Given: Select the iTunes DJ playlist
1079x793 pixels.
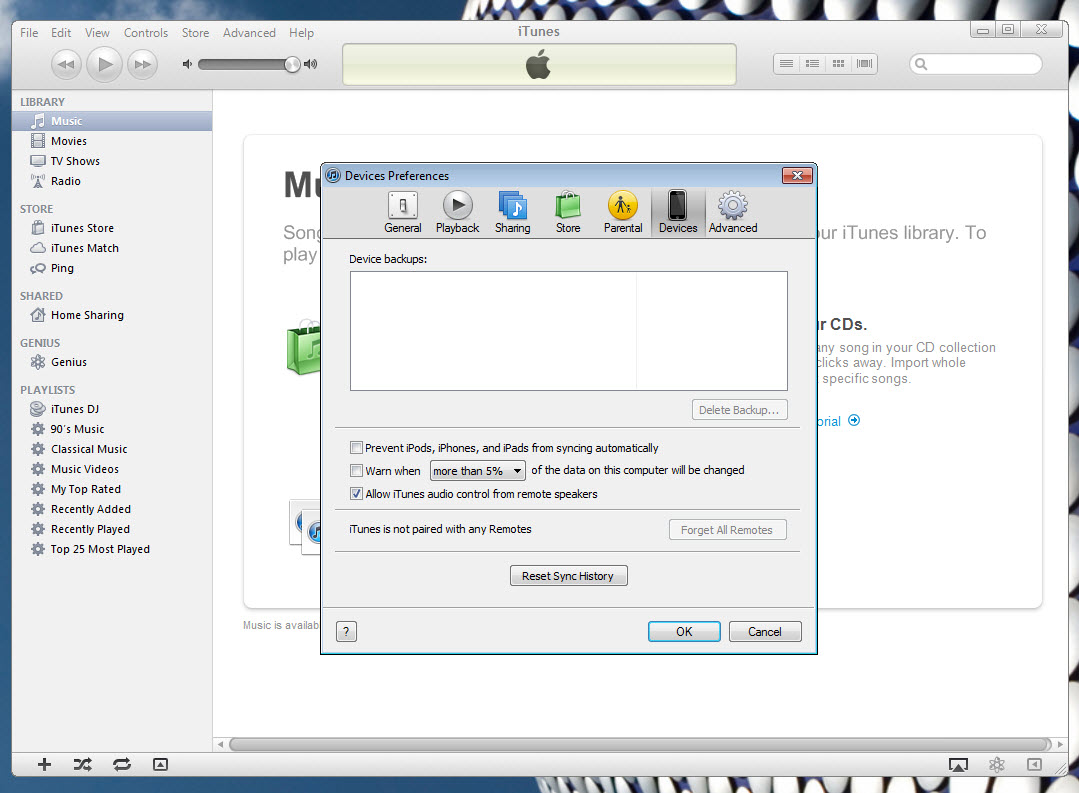Looking at the screenshot, I should point(111,409).
